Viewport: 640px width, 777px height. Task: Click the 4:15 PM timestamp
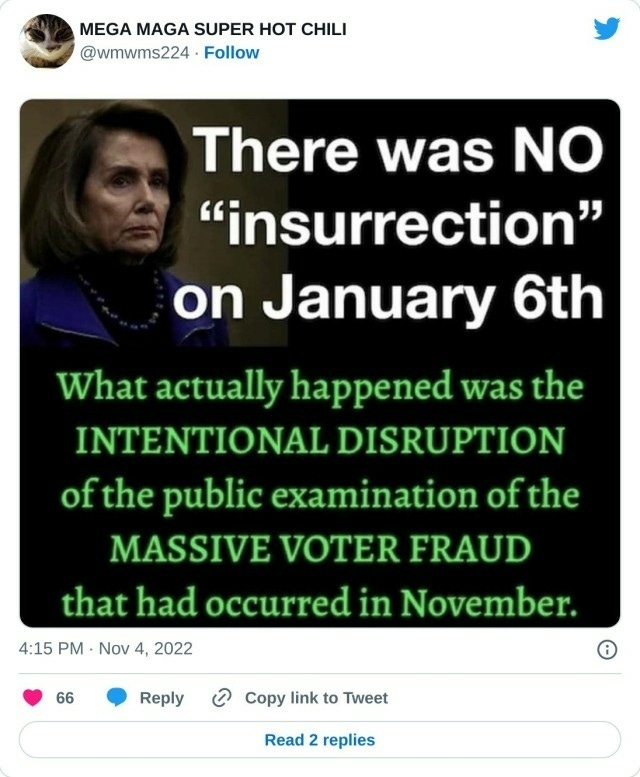[51, 649]
